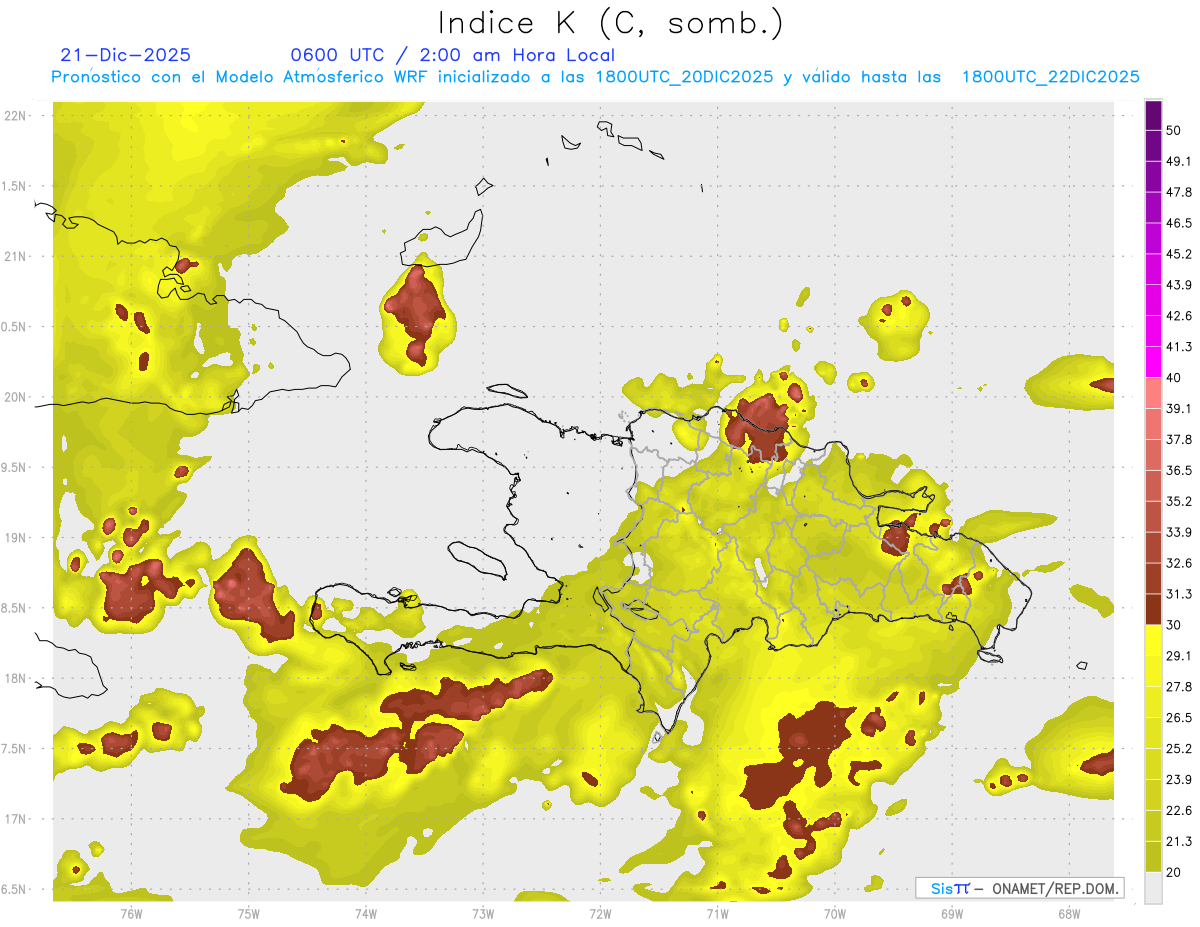Screen dimensions: 1200x927
Task: Click the "31.3" color scale value
Action: [1179, 594]
